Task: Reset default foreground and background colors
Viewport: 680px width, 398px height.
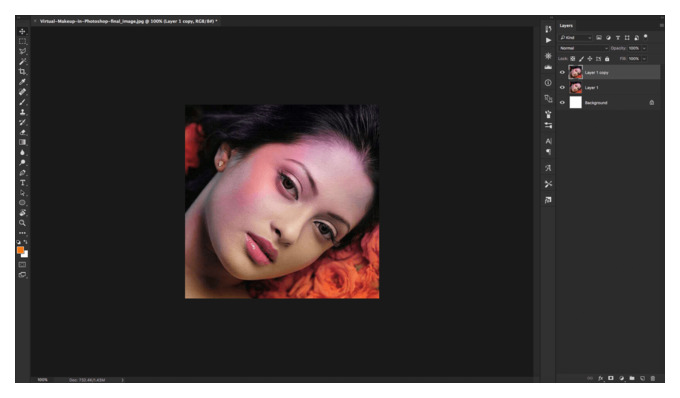Action: pos(19,242)
